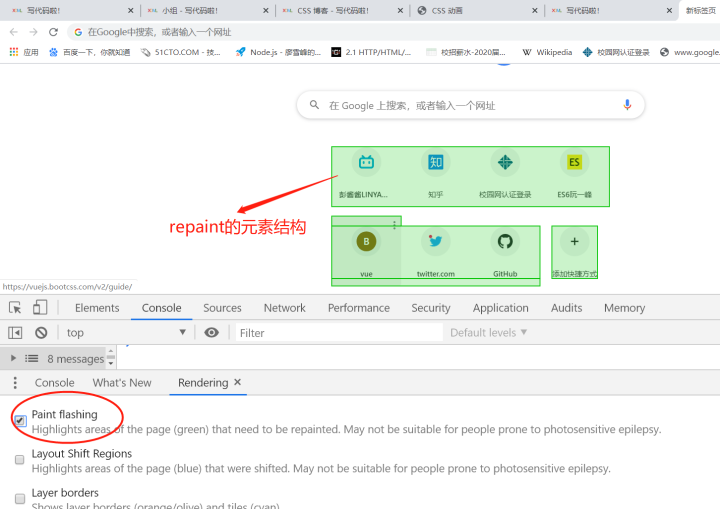Viewport: 720px width, 509px height.
Task: Switch to the Sources panel
Action: pyautogui.click(x=222, y=308)
